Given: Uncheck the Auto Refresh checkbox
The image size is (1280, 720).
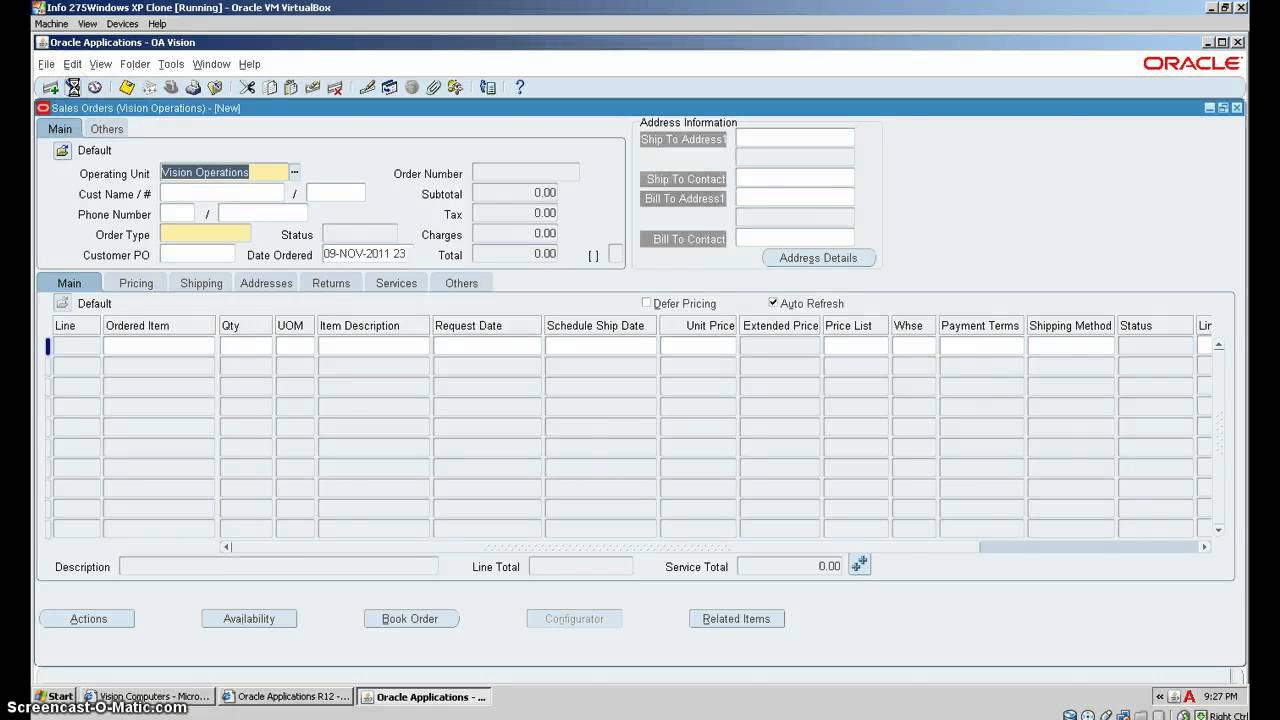Looking at the screenshot, I should (773, 302).
